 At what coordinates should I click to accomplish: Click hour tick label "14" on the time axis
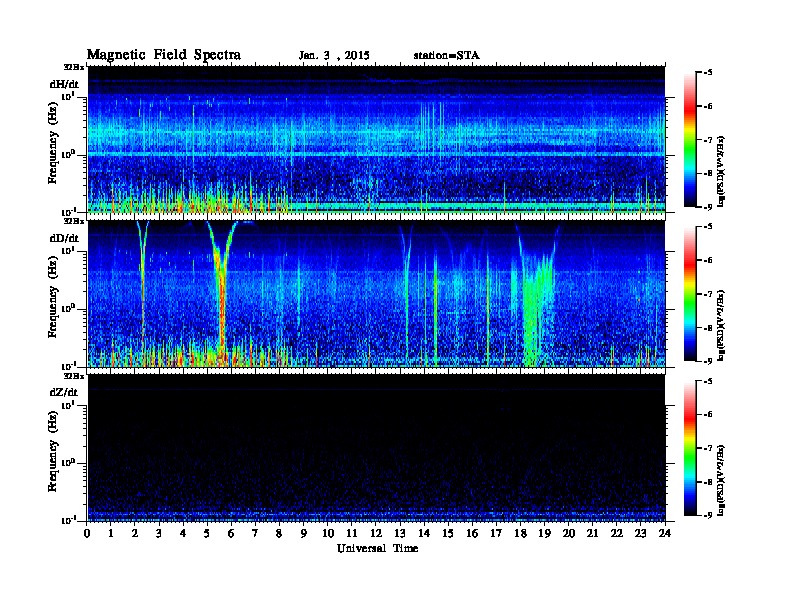coord(424,533)
